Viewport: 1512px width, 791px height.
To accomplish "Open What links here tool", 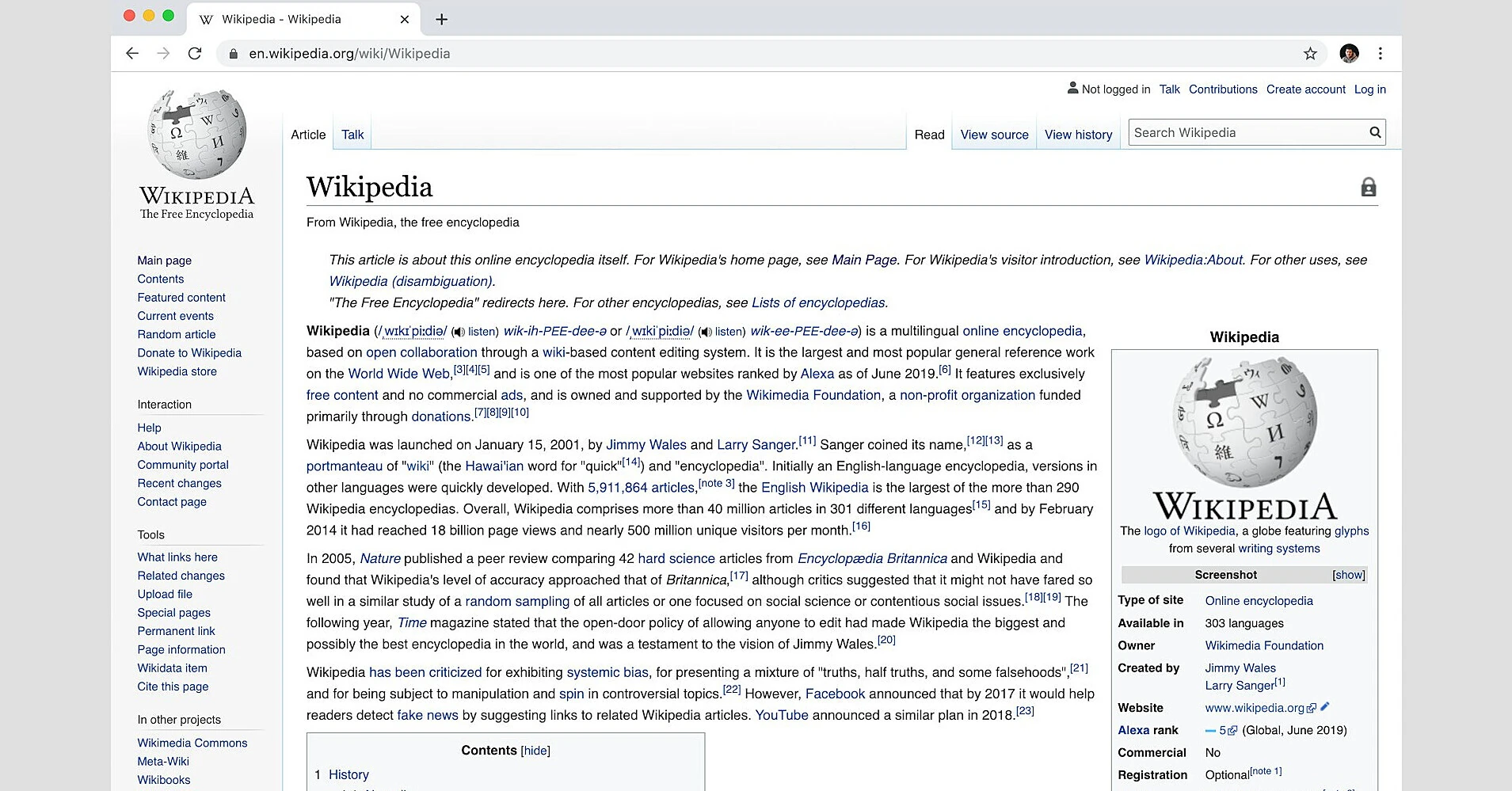I will 177,557.
